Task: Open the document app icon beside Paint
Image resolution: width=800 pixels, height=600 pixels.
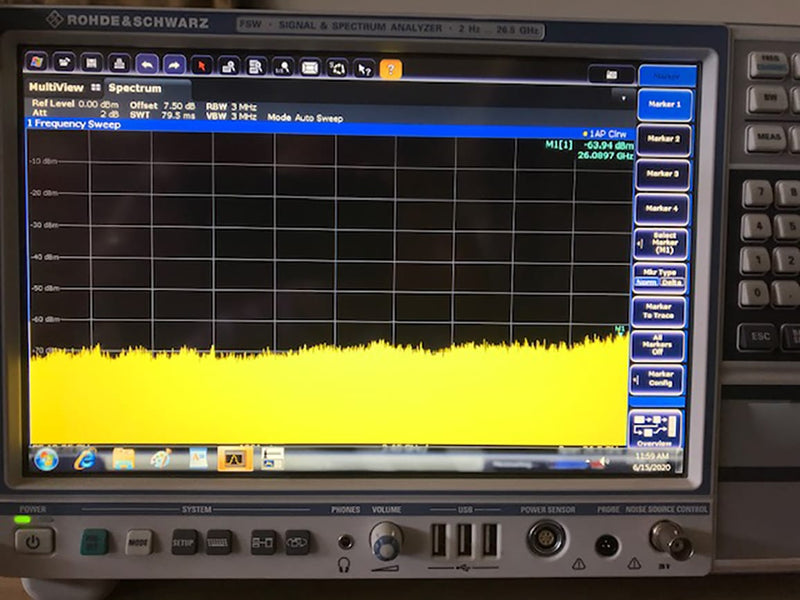Action: (198, 459)
